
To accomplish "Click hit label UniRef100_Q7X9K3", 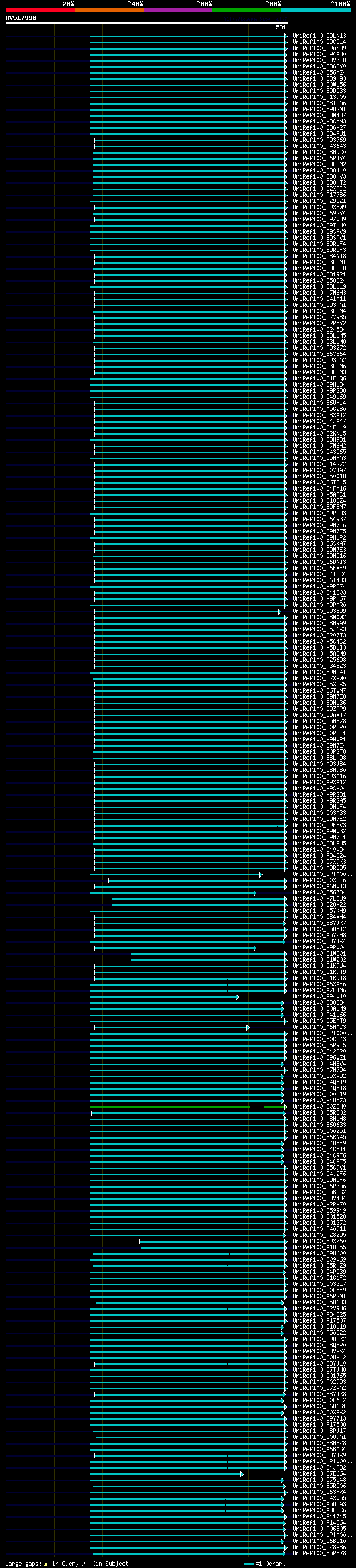I will [319, 862].
